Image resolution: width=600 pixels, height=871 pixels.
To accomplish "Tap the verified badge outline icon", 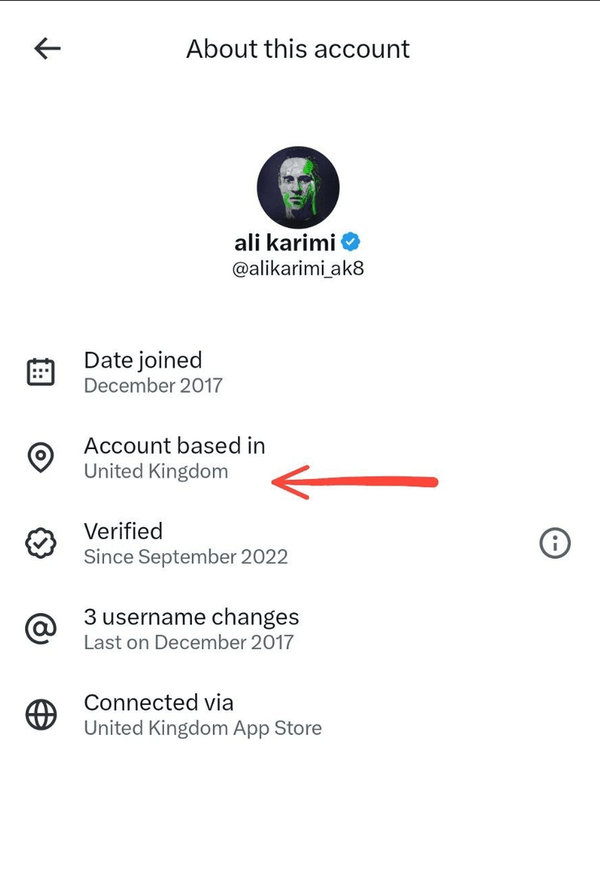I will pos(40,544).
